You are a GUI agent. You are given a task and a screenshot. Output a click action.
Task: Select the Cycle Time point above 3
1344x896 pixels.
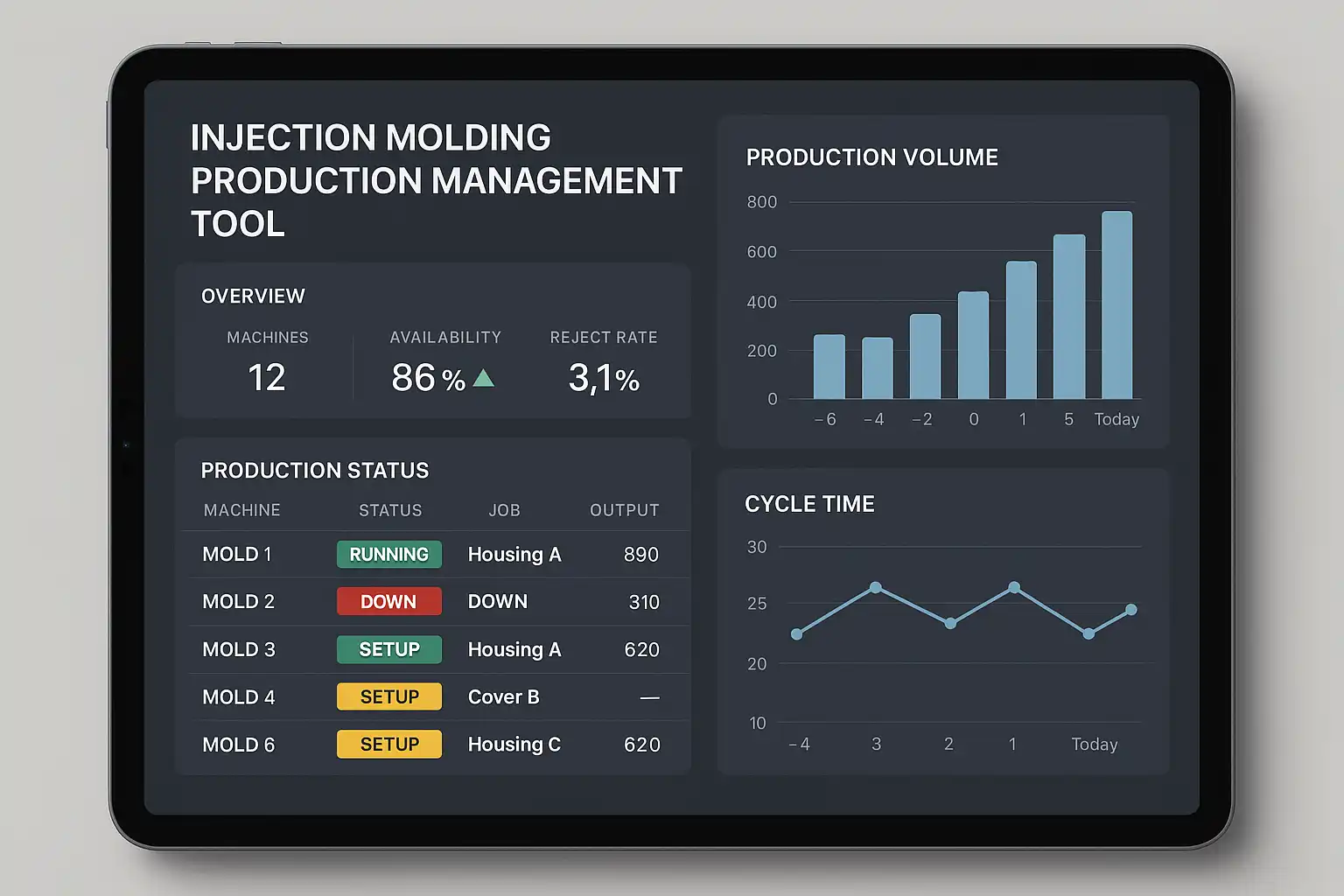pyautogui.click(x=876, y=587)
